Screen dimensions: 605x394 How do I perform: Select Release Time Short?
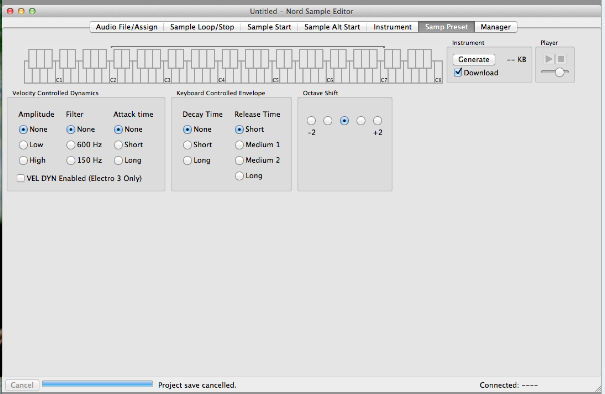pos(239,129)
